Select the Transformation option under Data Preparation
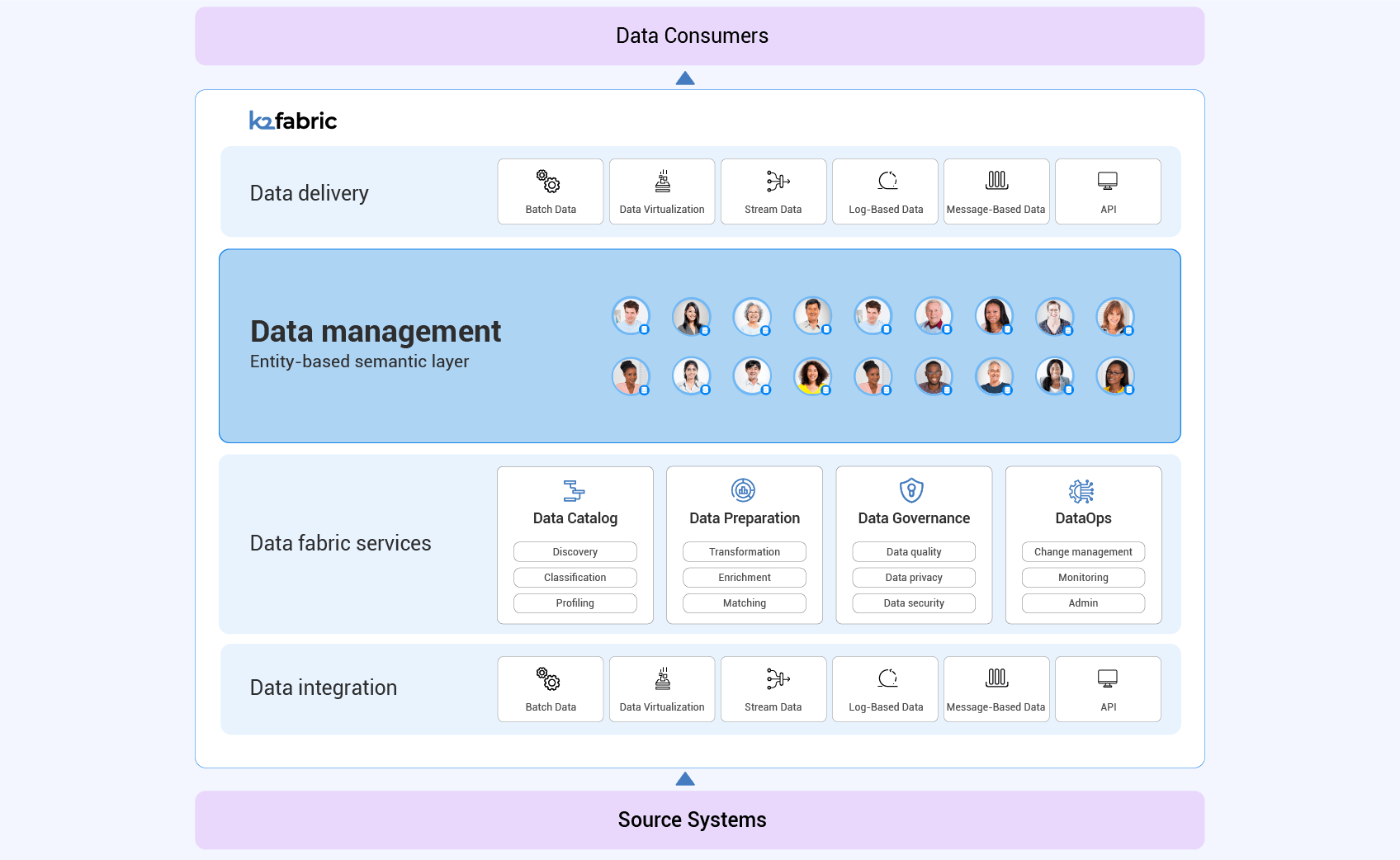 click(x=744, y=551)
